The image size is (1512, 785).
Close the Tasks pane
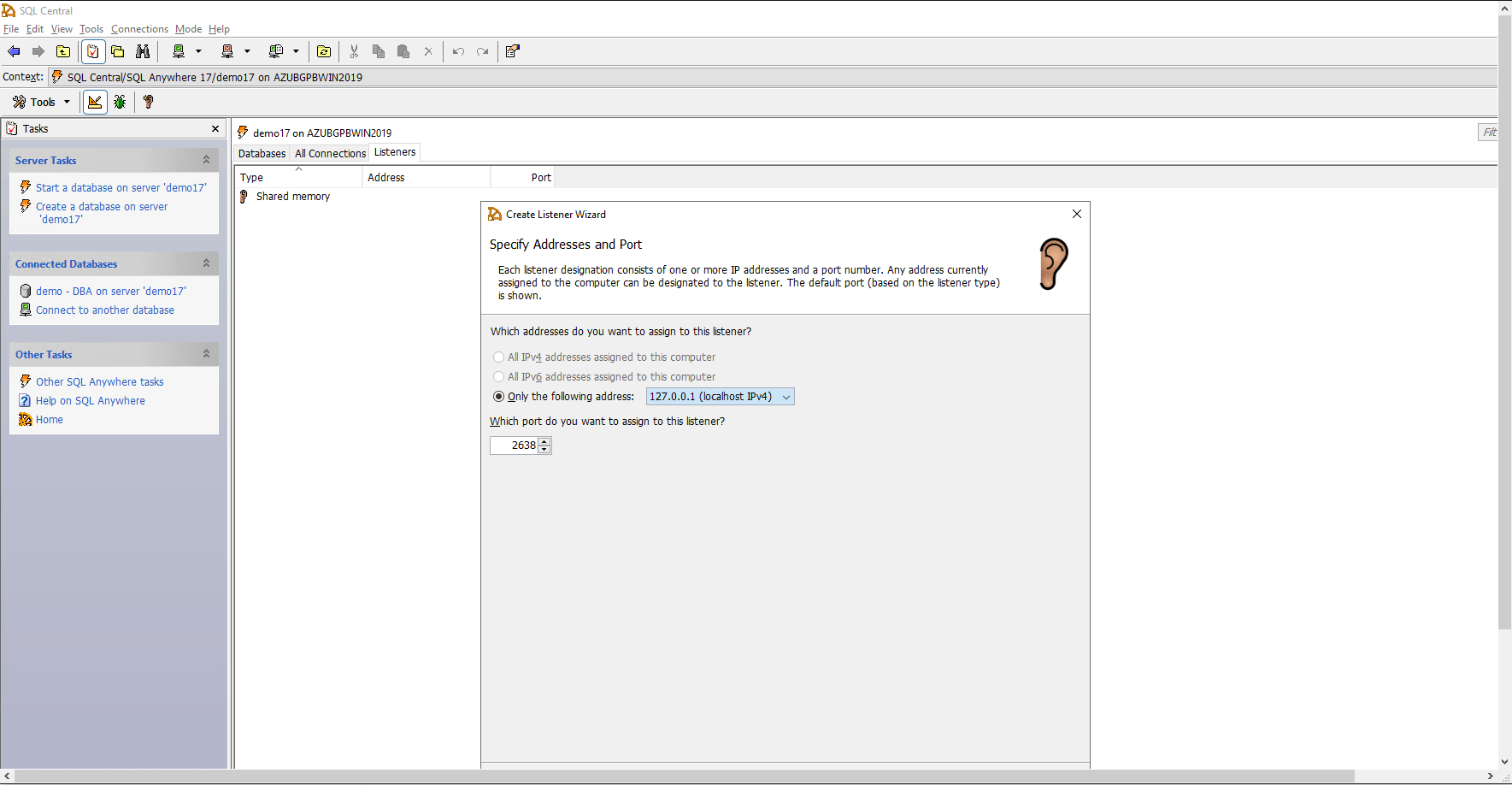point(215,128)
